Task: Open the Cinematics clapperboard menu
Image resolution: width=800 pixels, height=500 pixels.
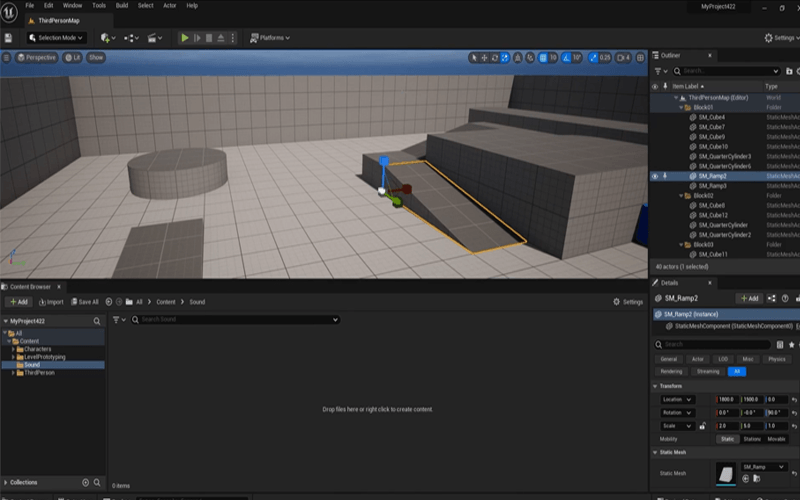Action: coord(155,38)
